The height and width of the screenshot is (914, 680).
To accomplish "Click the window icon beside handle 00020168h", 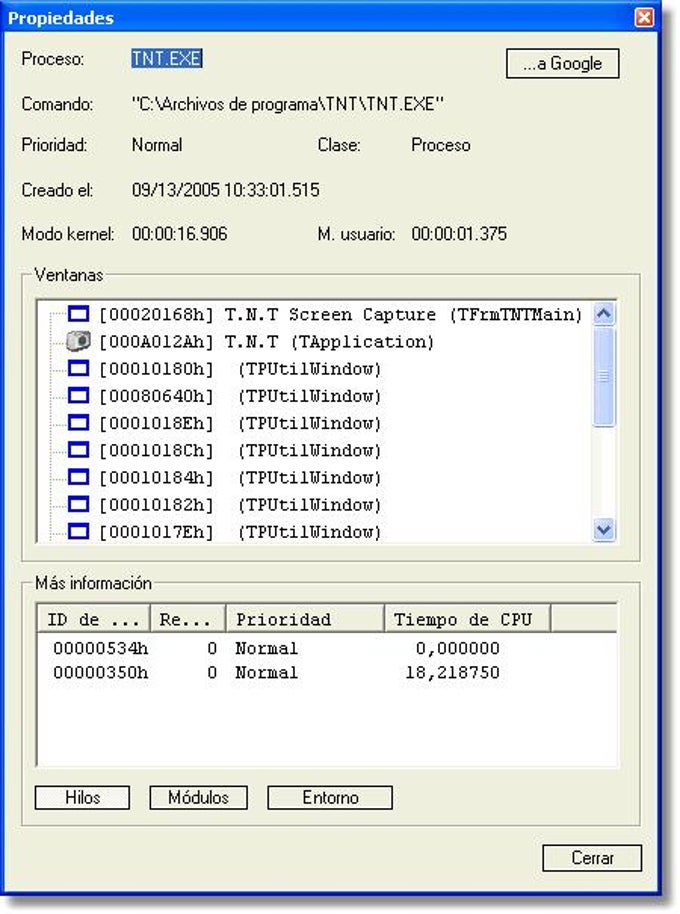I will pyautogui.click(x=79, y=314).
